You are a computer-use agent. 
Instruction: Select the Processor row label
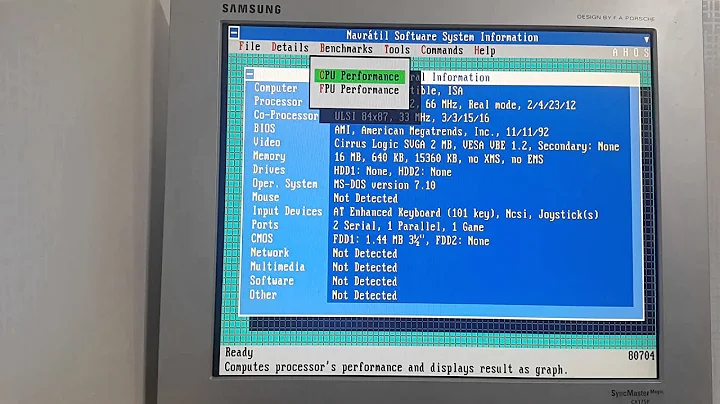(278, 101)
